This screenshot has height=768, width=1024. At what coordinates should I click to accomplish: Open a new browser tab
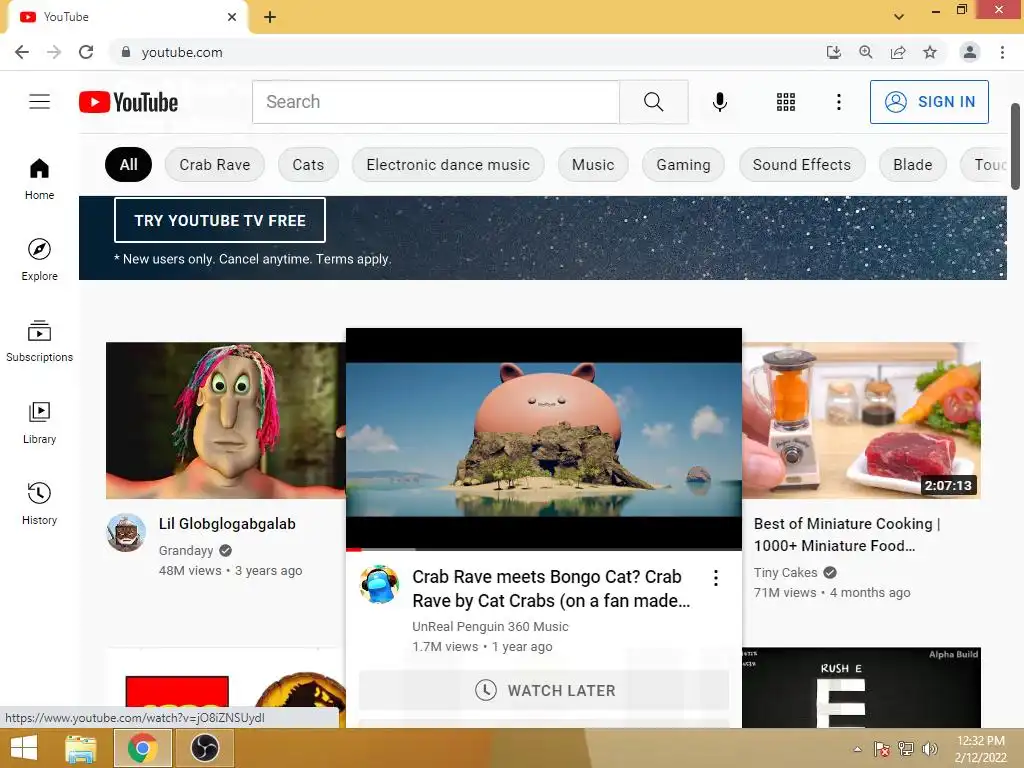coord(270,17)
